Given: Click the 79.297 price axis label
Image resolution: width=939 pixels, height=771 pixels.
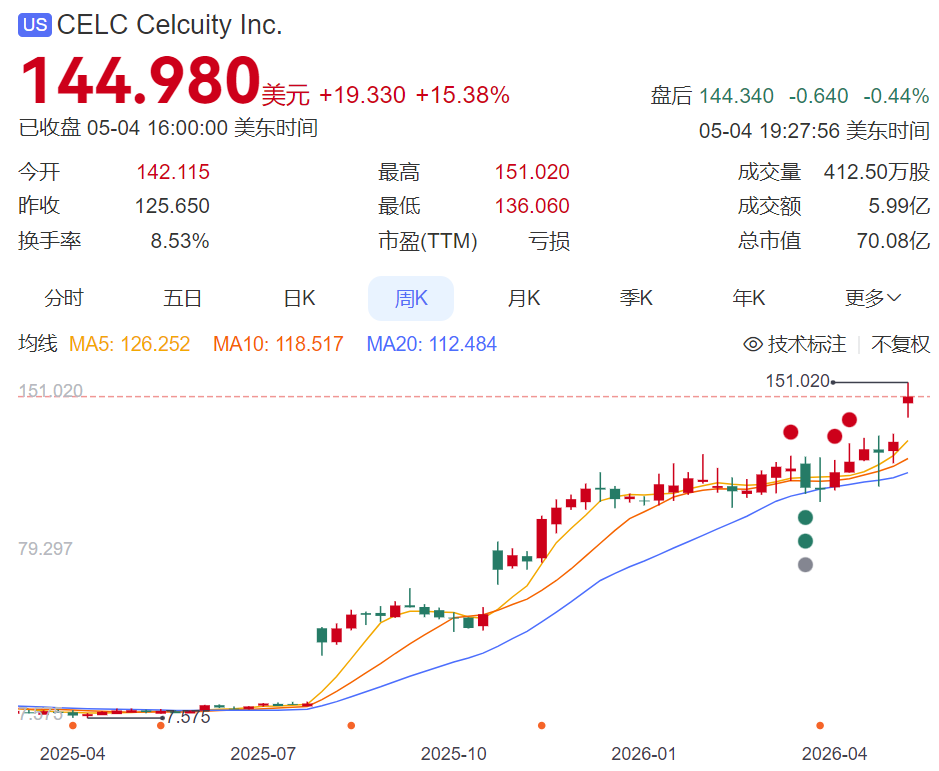Looking at the screenshot, I should coord(46,549).
